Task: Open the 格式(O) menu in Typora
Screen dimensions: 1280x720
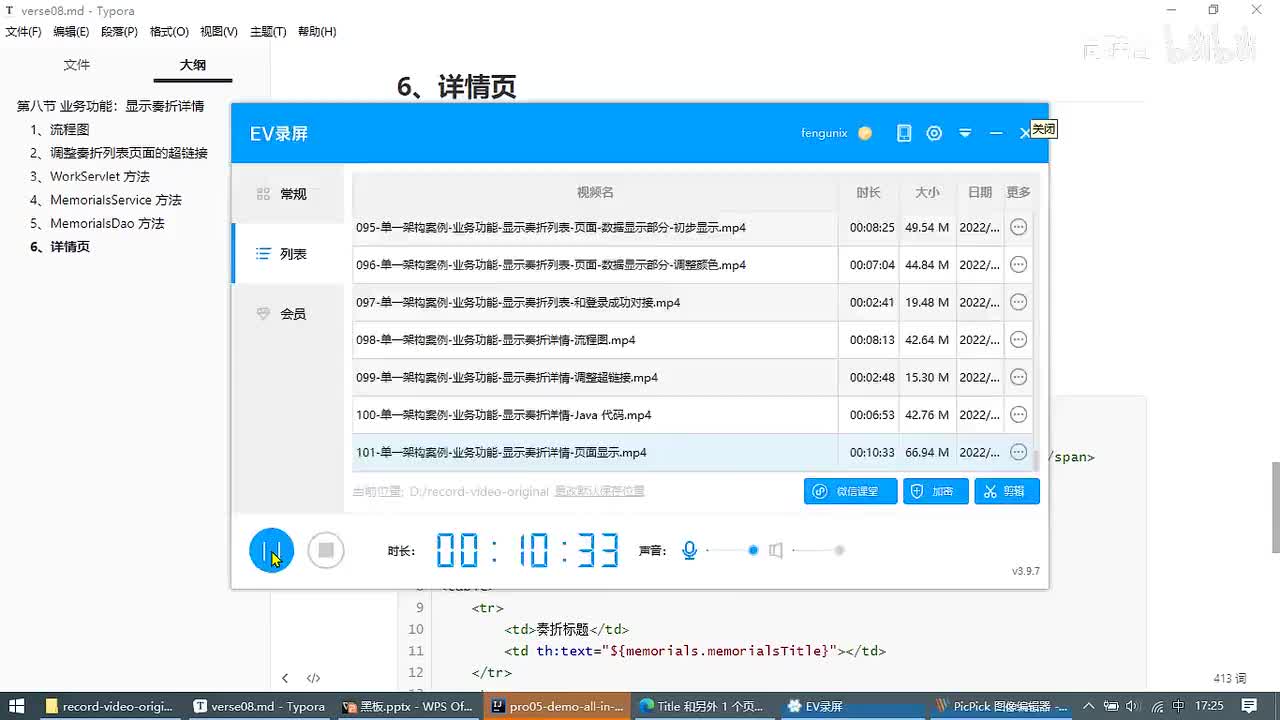Action: (x=169, y=32)
